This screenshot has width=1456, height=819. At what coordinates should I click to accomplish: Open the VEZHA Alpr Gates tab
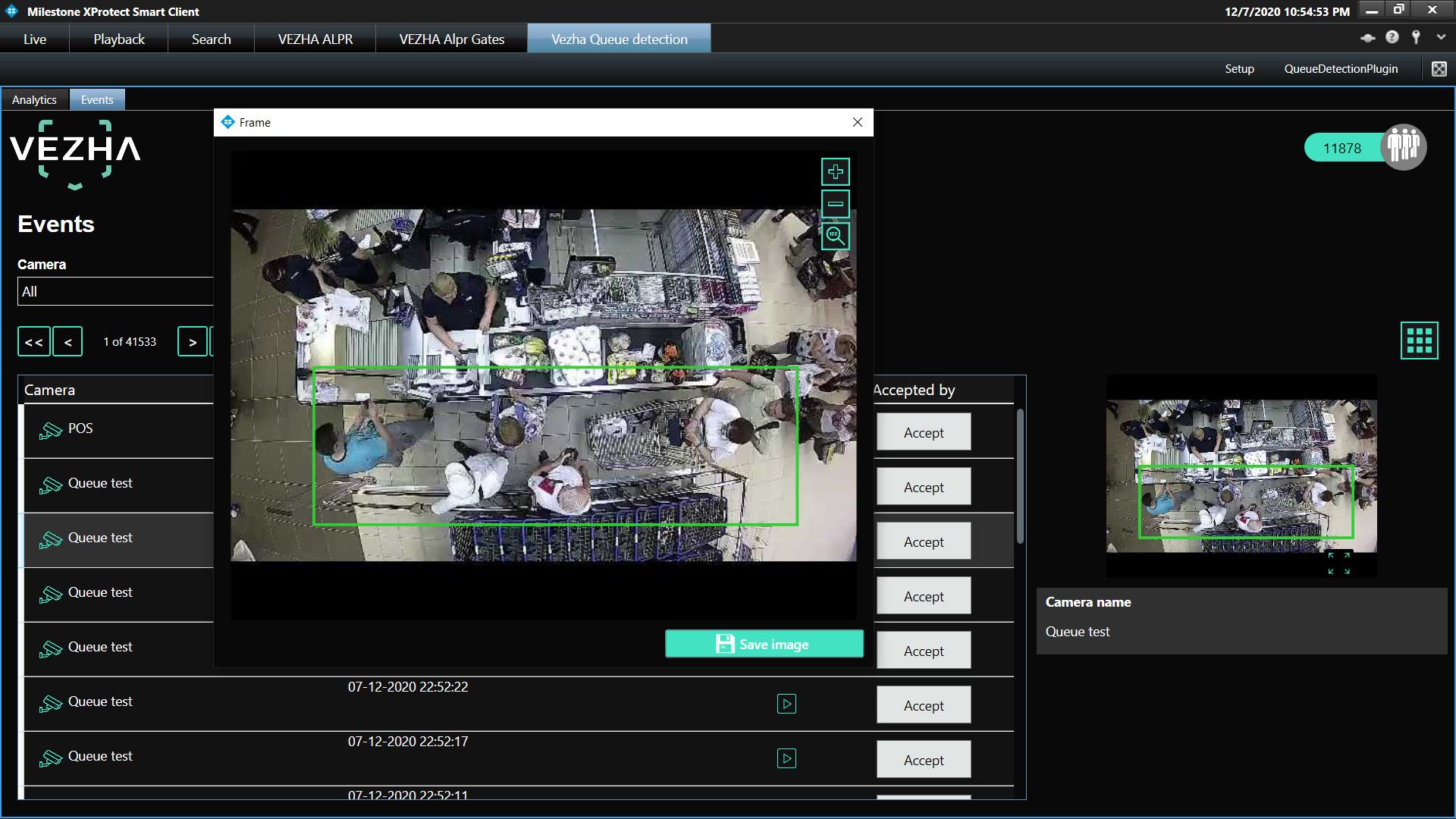[x=452, y=39]
